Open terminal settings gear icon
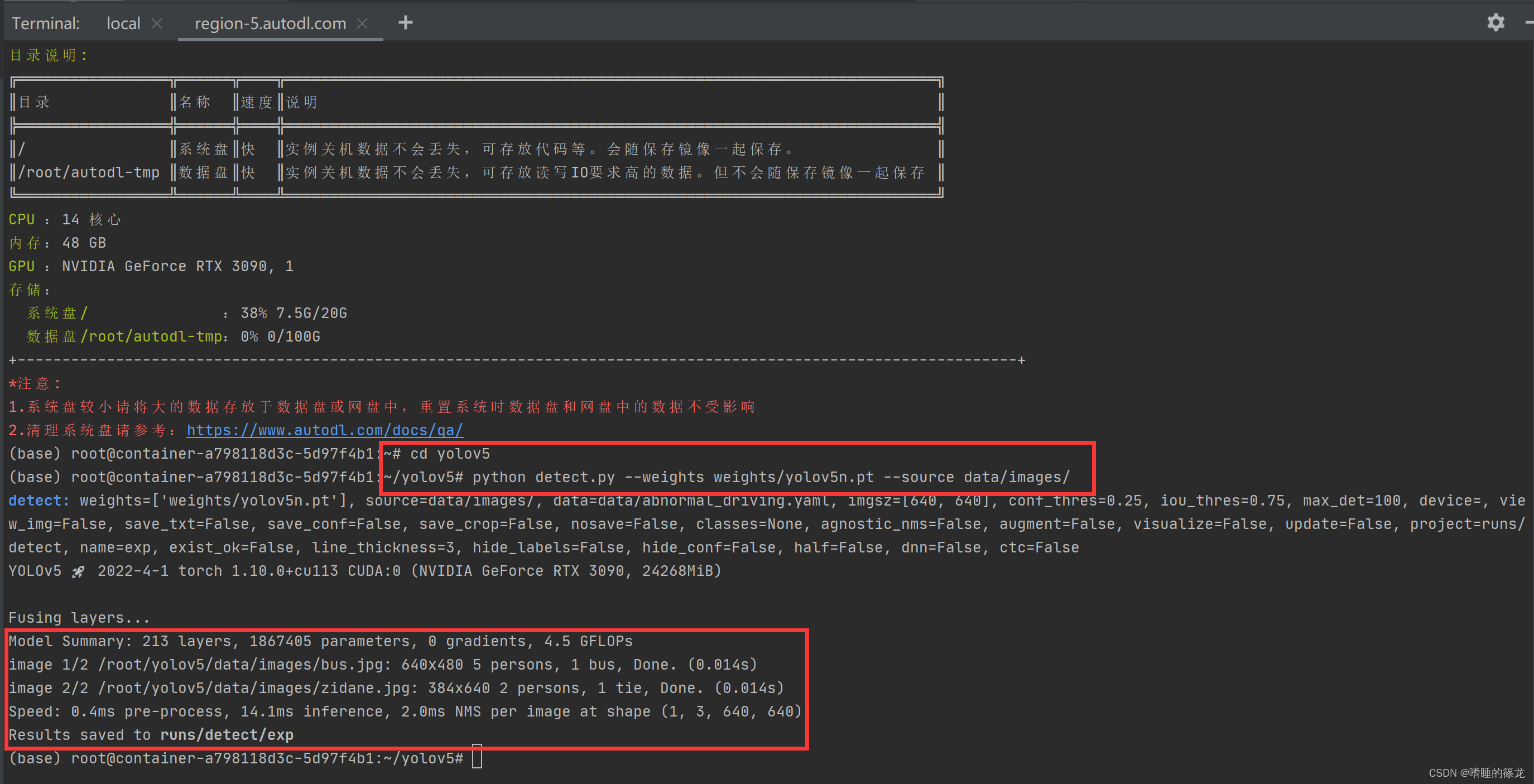Screen dimensions: 1534x784 (1495, 23)
